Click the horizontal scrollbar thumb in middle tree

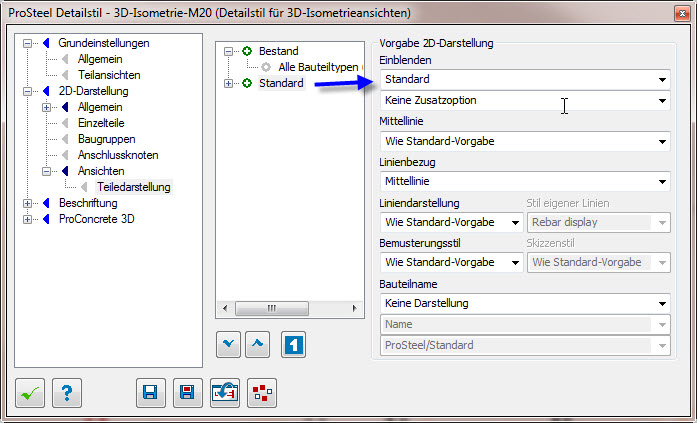click(272, 308)
